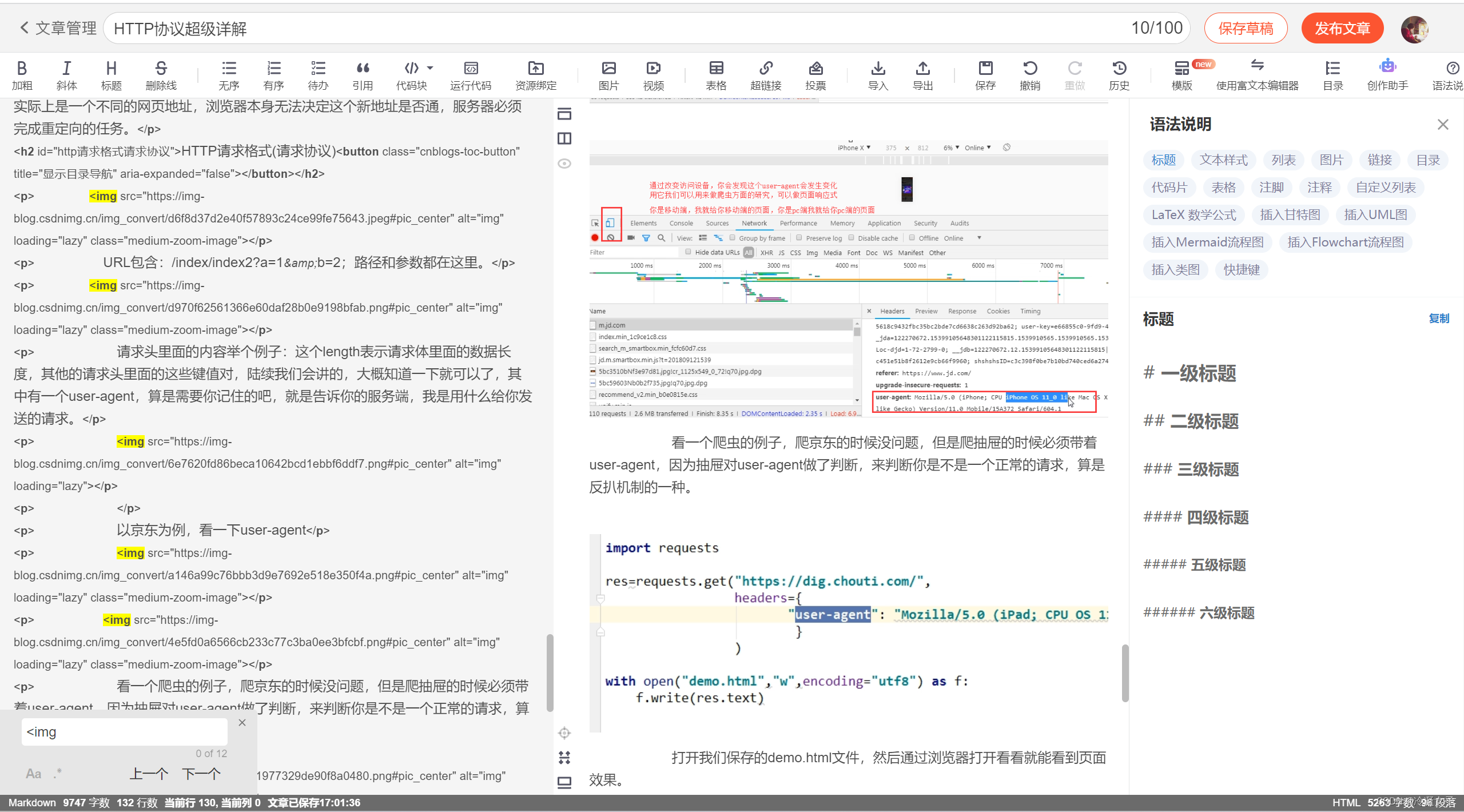This screenshot has width=1464, height=812.
Task: Apply strikethrough using 删除线 icon
Action: coord(160,74)
